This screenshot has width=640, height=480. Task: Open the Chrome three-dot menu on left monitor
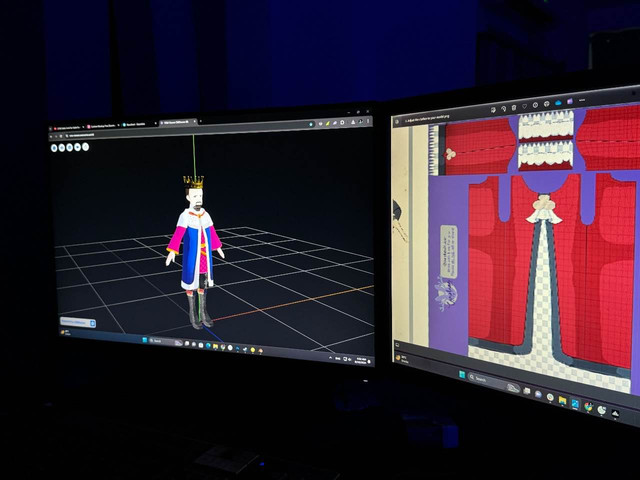coord(368,121)
